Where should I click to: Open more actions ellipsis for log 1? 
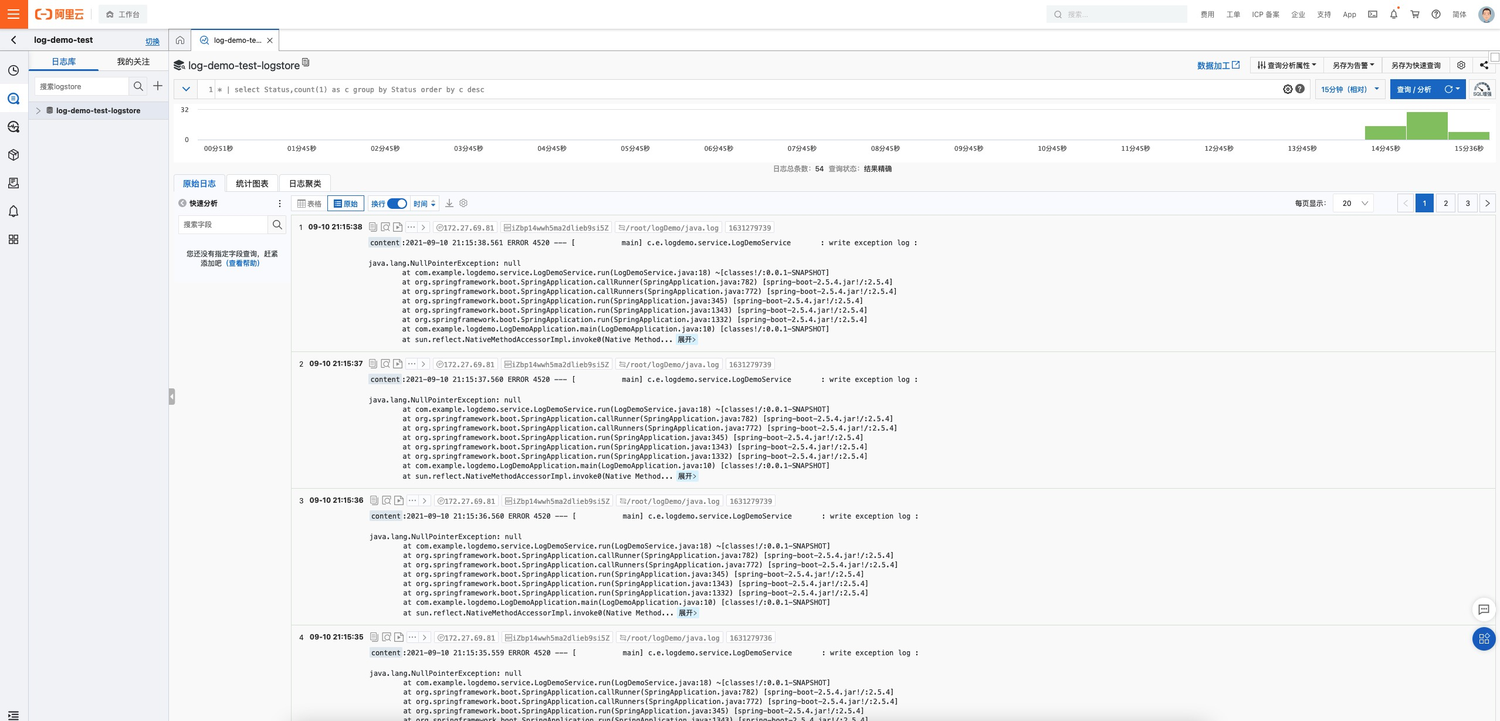pos(410,227)
